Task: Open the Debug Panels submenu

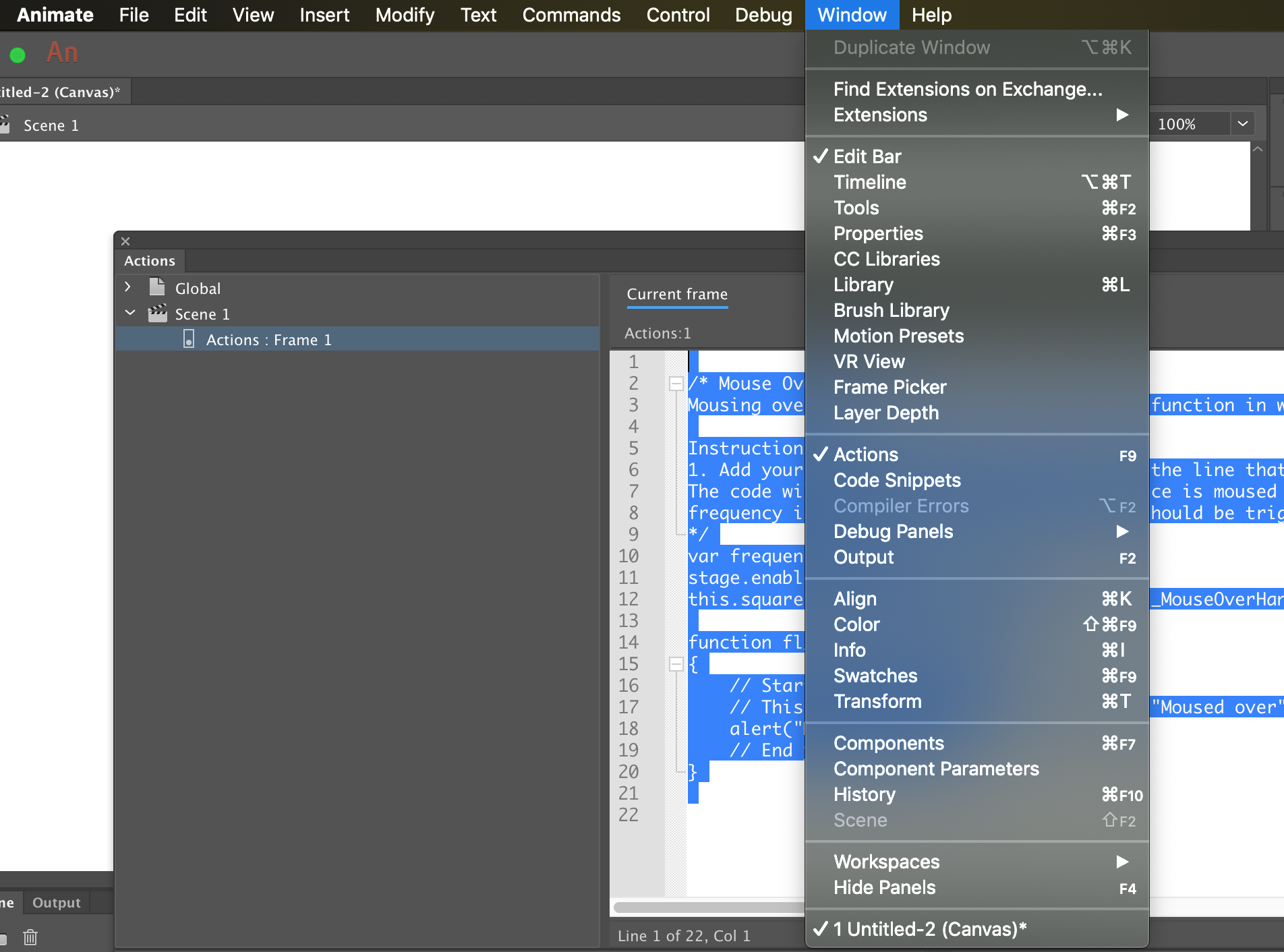Action: click(x=977, y=531)
